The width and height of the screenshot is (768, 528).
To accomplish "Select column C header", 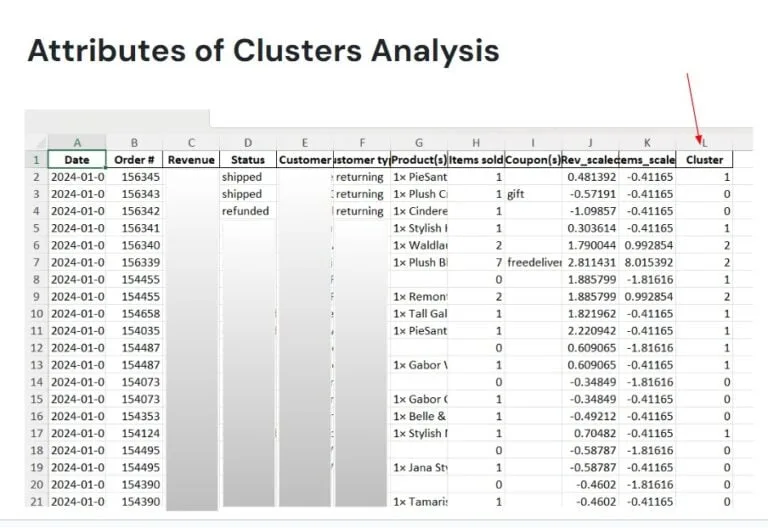I will point(191,143).
